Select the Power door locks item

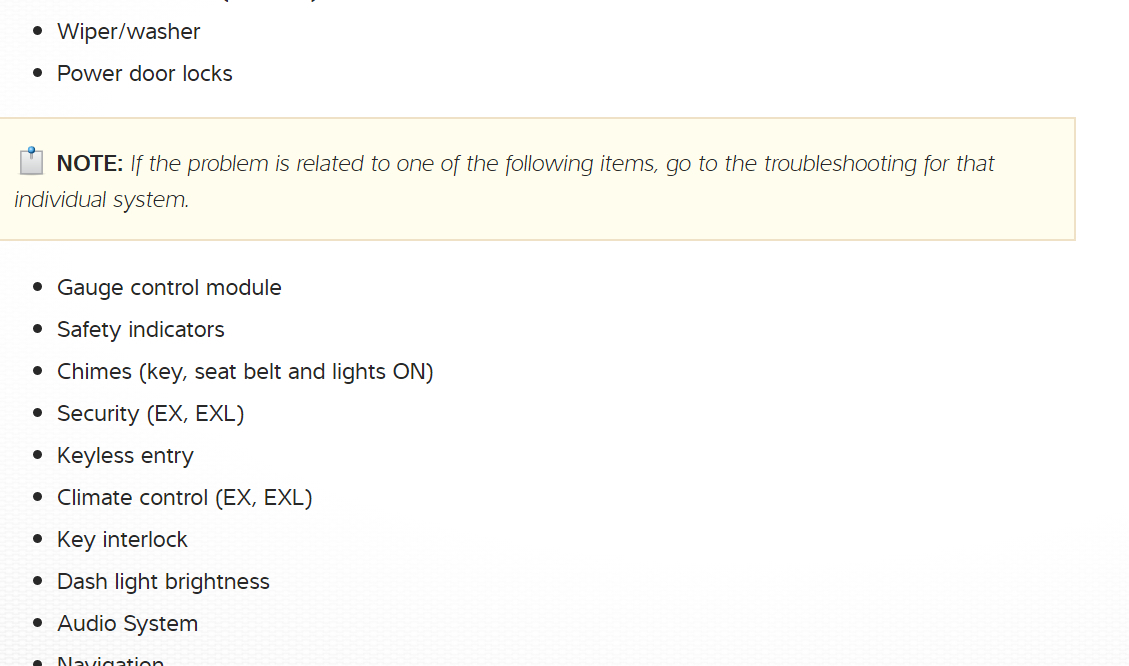click(144, 74)
